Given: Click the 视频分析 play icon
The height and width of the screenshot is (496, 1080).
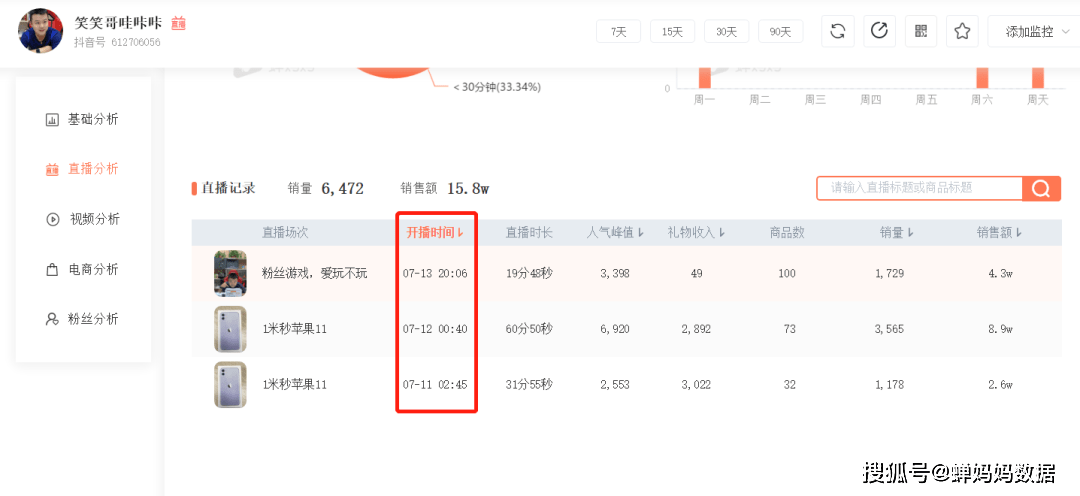Looking at the screenshot, I should tap(52, 220).
